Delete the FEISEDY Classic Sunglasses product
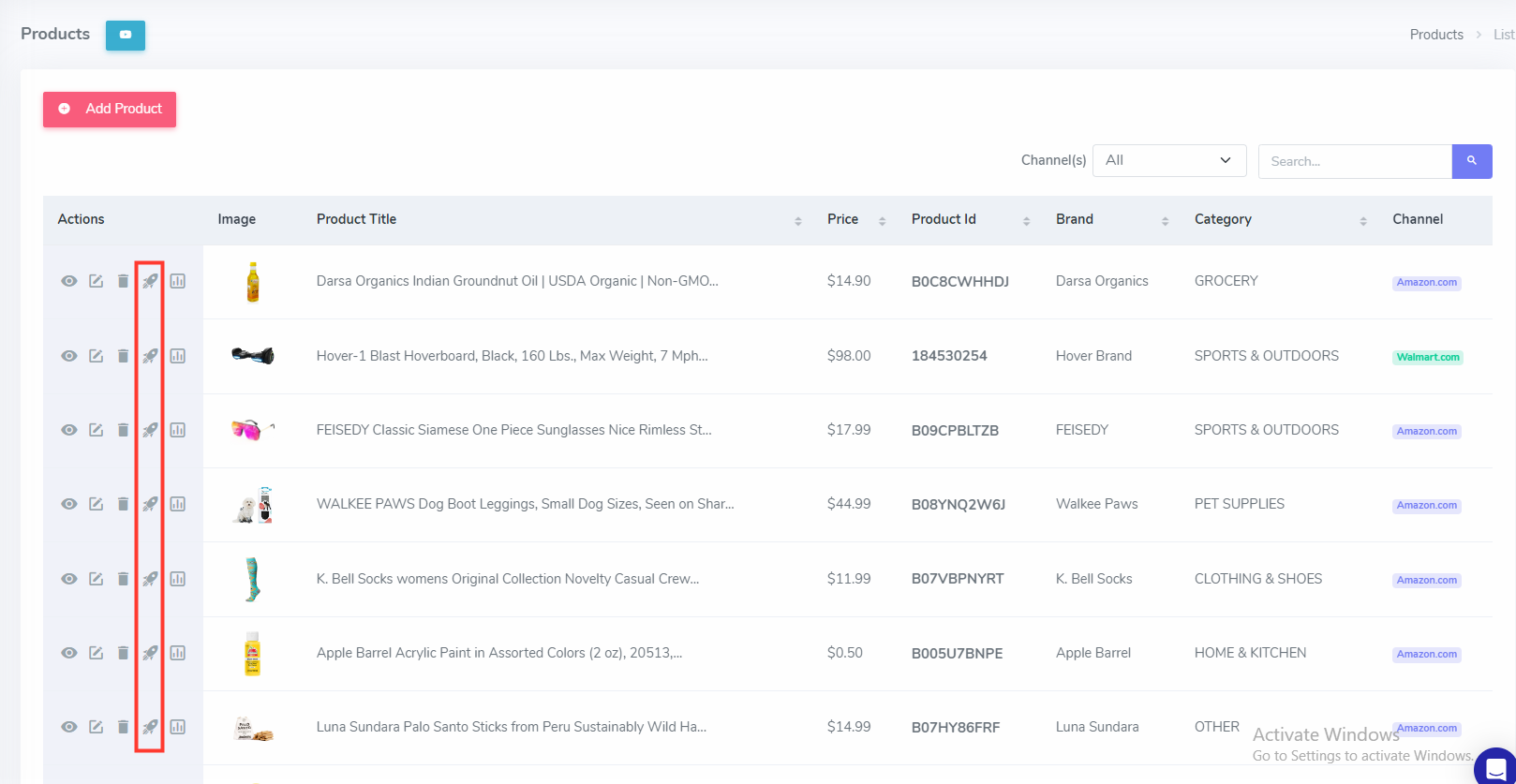This screenshot has height=784, width=1516. [123, 430]
